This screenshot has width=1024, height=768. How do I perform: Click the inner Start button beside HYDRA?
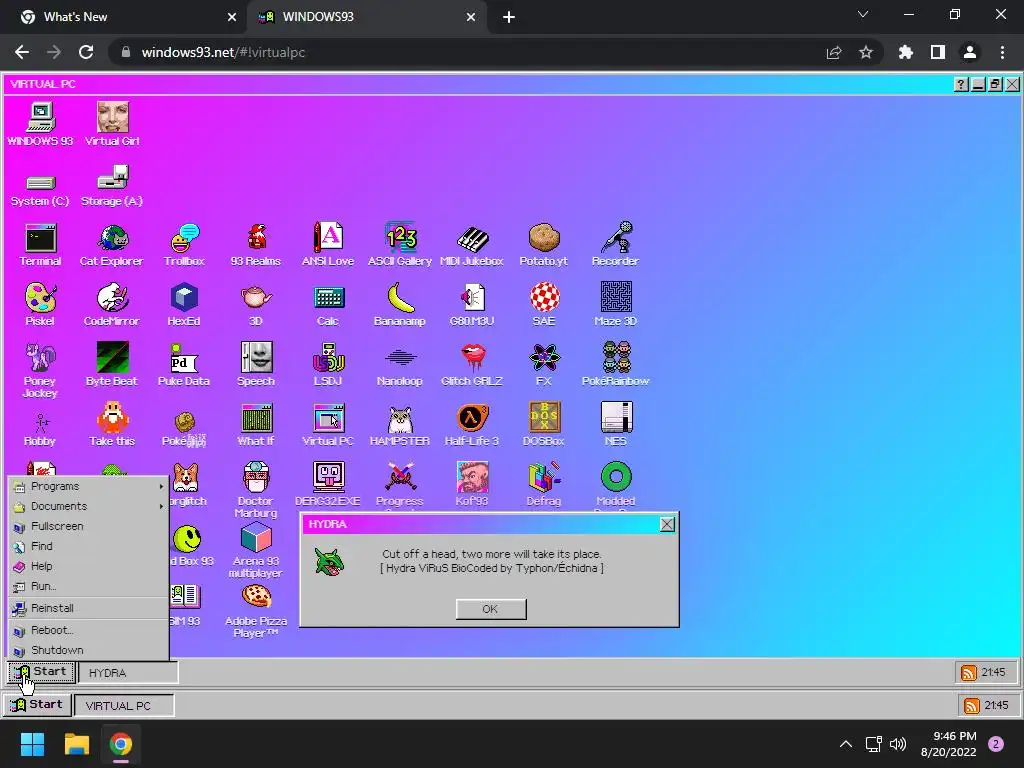(42, 672)
